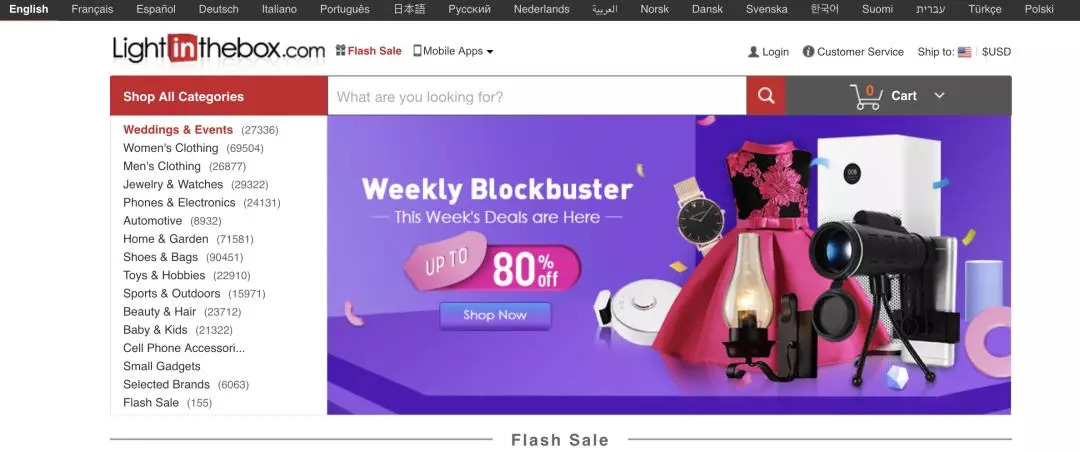Screen dimensions: 1080x452
Task: Open the shopping cart icon
Action: click(x=866, y=96)
